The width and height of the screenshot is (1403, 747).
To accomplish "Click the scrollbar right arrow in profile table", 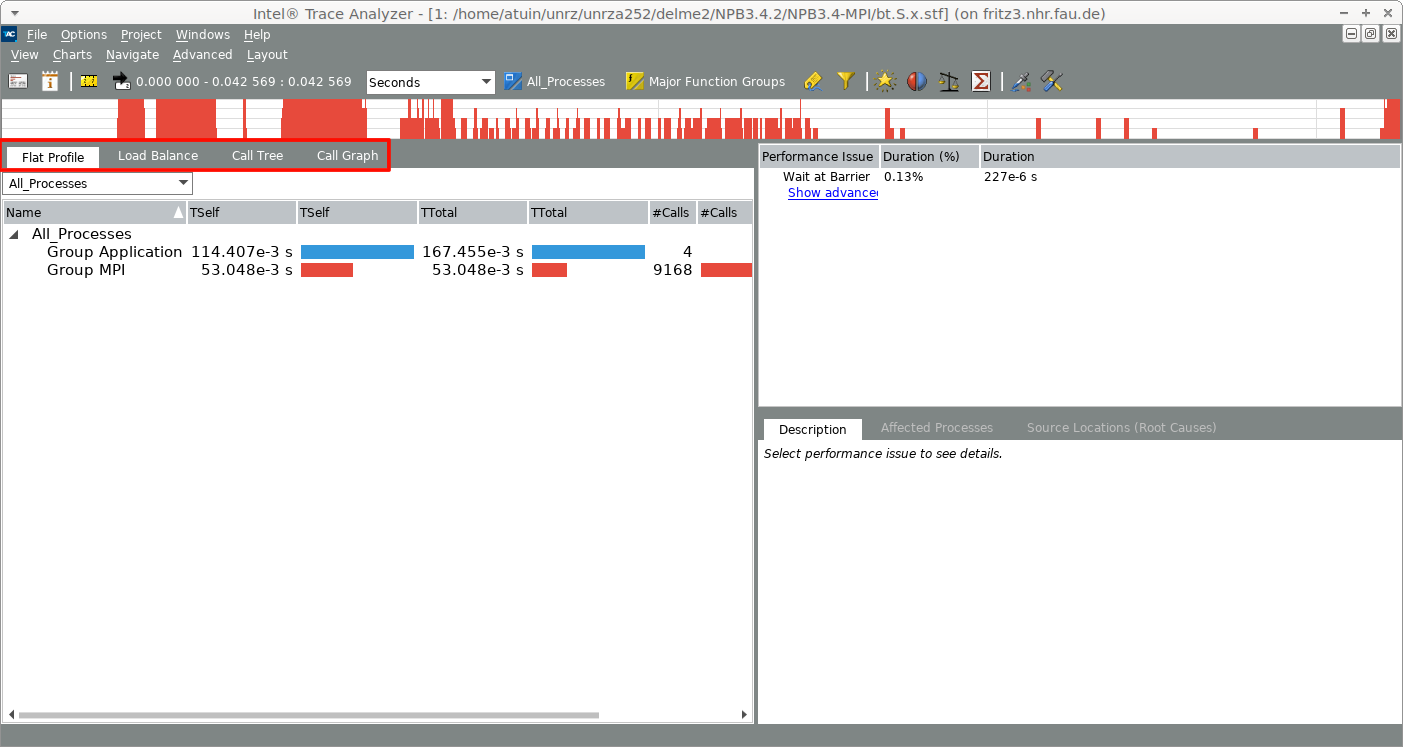I will click(x=744, y=715).
